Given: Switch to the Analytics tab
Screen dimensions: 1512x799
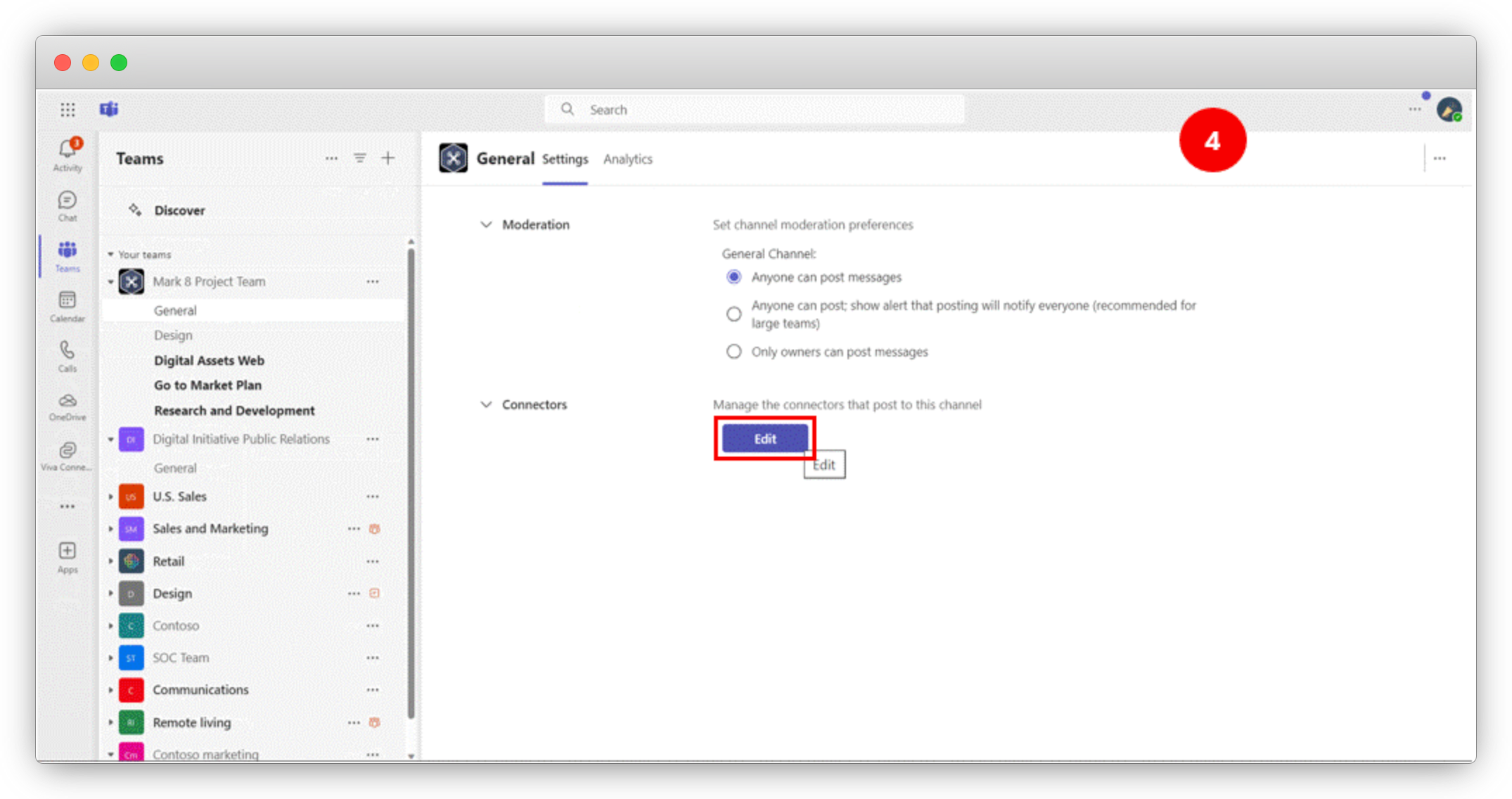Looking at the screenshot, I should (627, 160).
